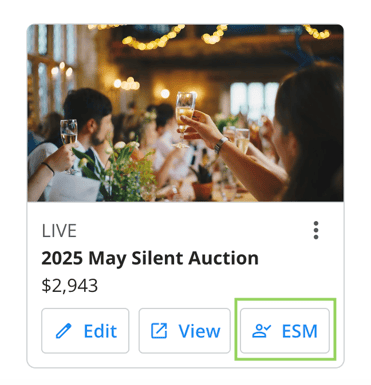Click the LIVE status label

coord(59,231)
